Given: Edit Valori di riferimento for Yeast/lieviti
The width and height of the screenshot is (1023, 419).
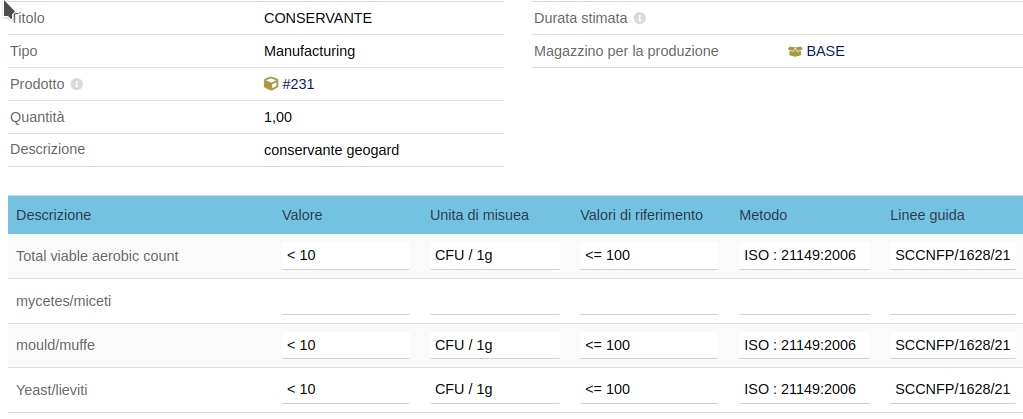Looking at the screenshot, I should point(649,390).
